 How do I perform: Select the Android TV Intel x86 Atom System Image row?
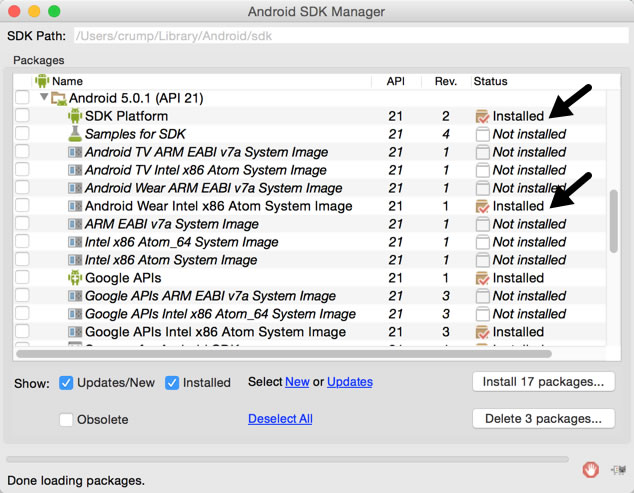pyautogui.click(x=311, y=170)
